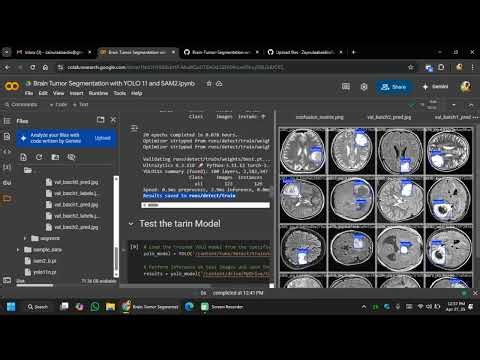
Task: Switch to the confusion_matrix.png tab
Action: click(319, 117)
